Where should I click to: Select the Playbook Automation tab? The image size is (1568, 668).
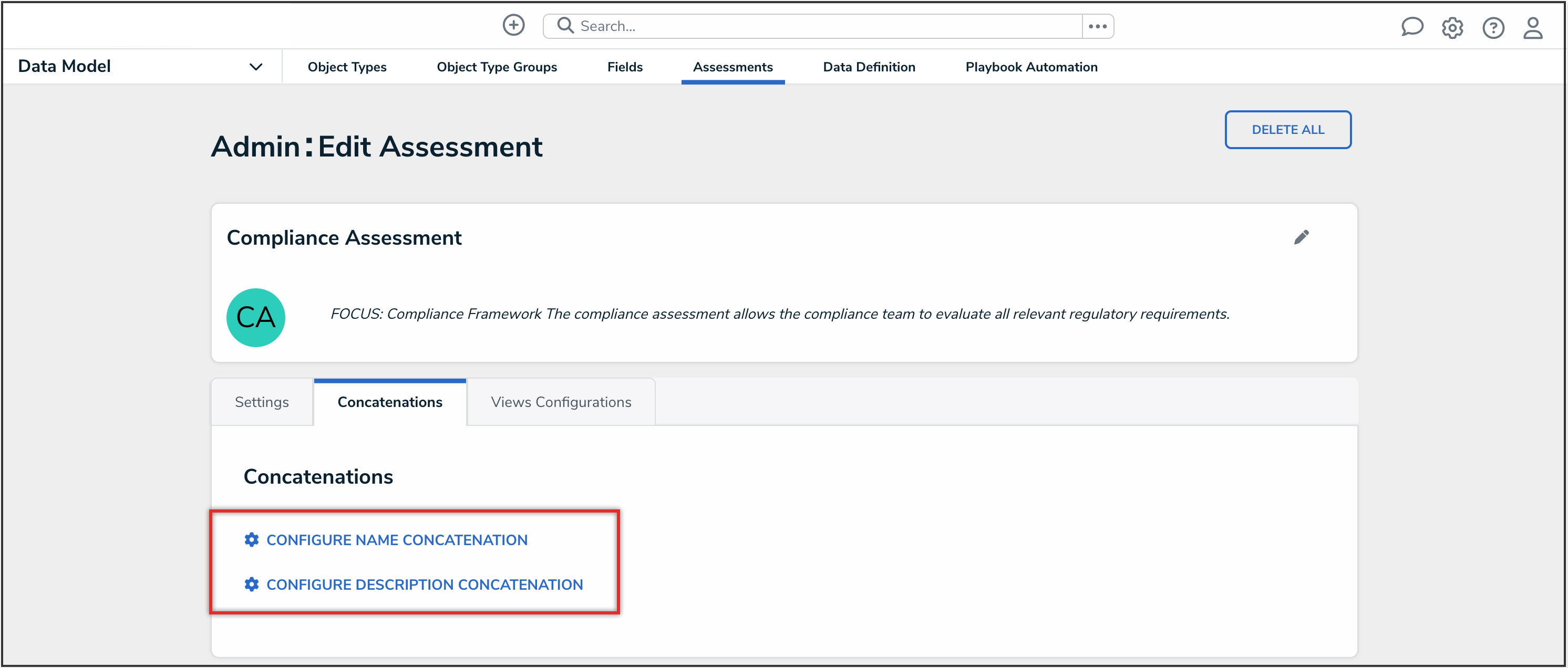[1031, 67]
